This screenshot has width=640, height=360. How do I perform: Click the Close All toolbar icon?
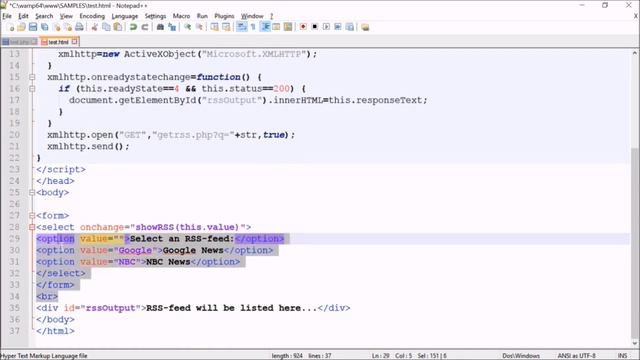pos(68,27)
